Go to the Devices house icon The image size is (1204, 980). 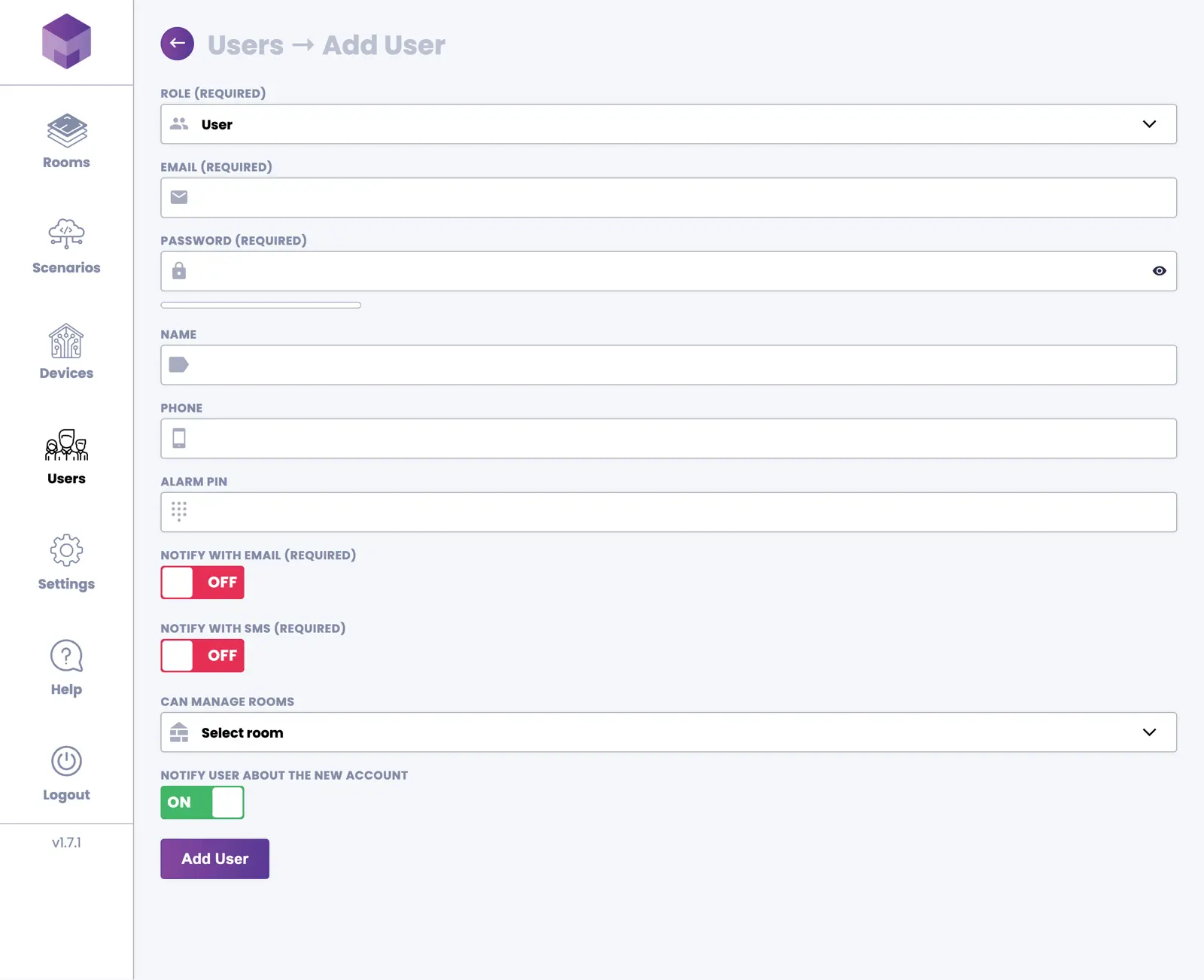tap(66, 342)
